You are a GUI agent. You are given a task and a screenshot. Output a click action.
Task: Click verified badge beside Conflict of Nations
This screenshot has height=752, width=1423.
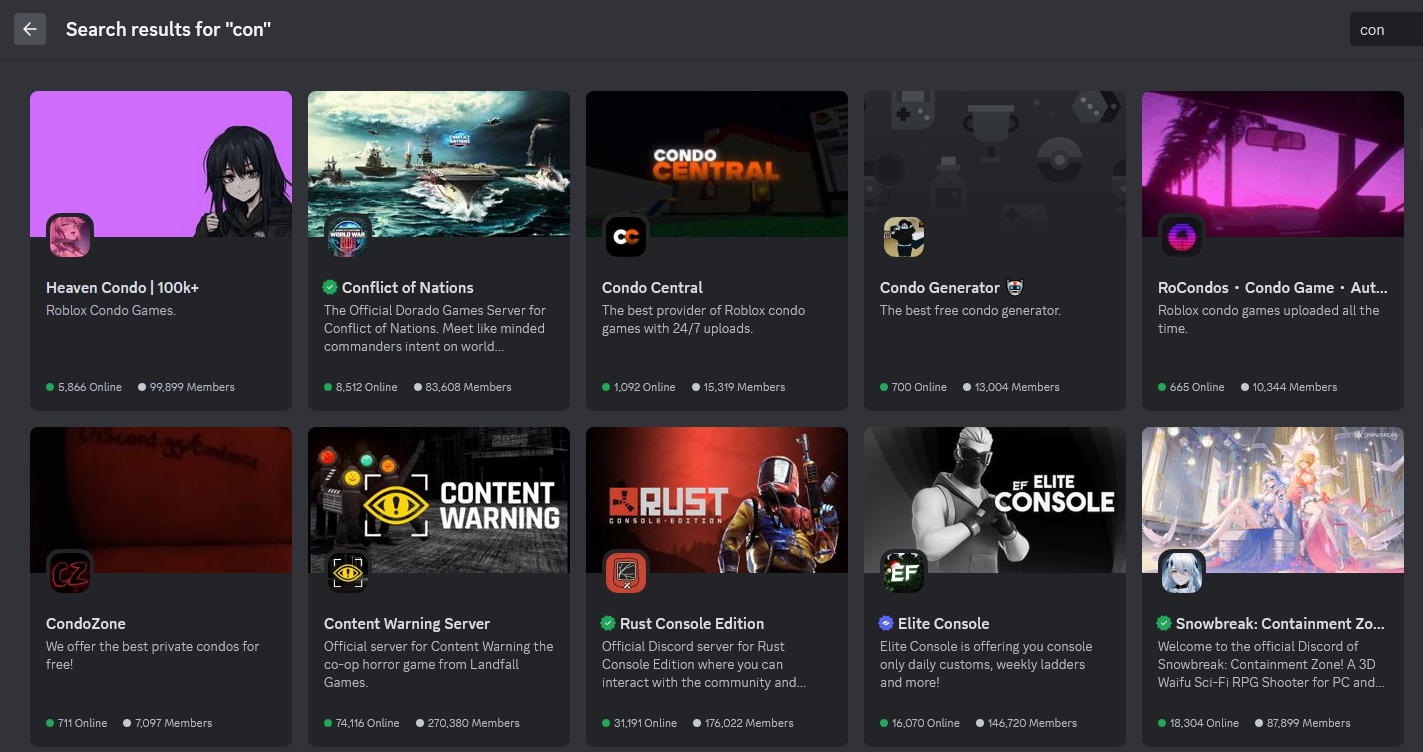click(330, 287)
